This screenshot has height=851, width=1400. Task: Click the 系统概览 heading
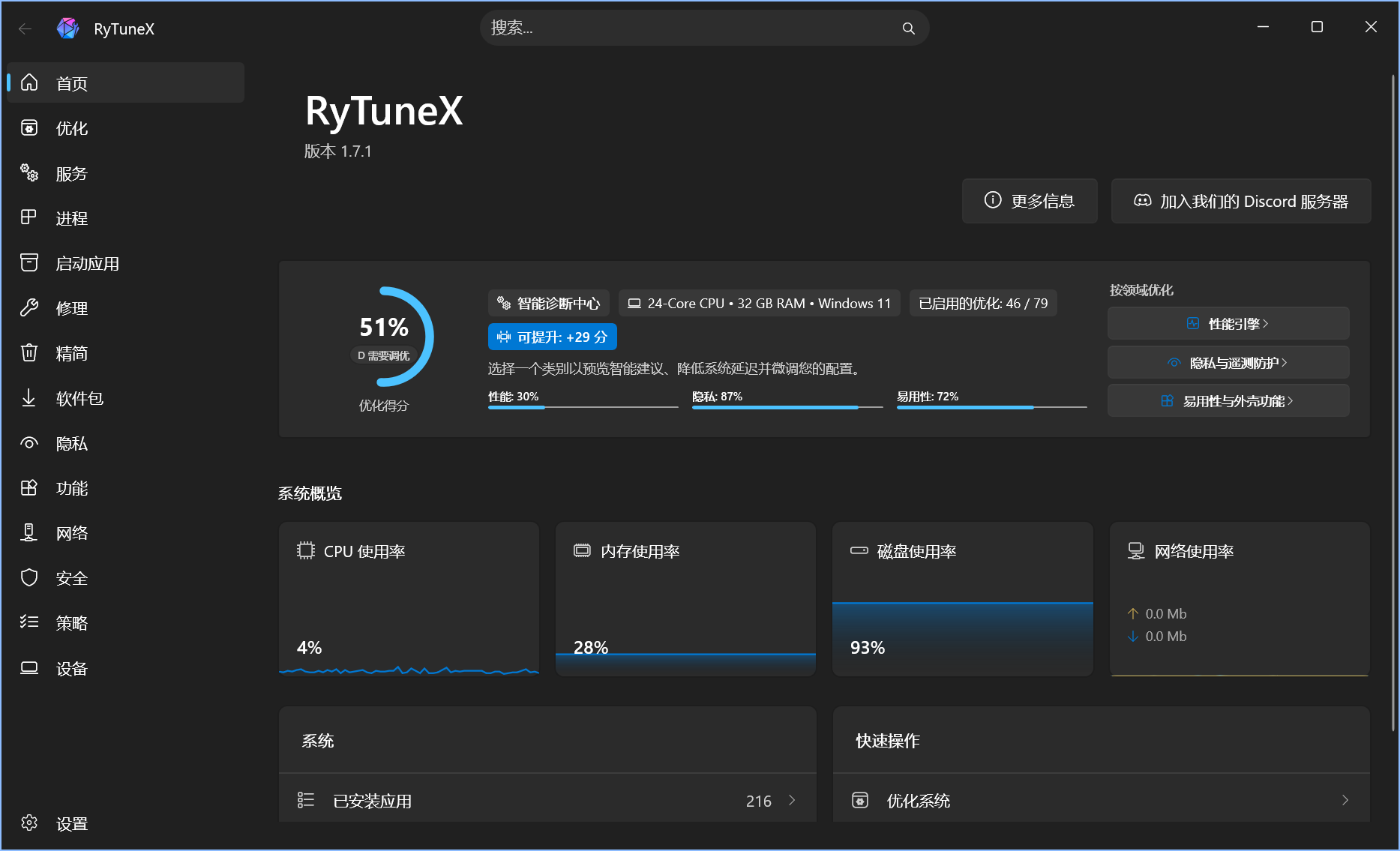(310, 493)
